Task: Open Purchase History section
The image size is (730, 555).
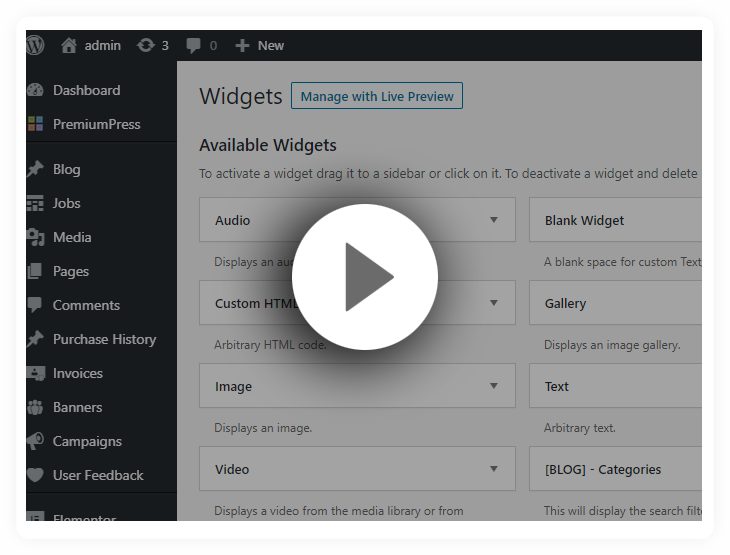Action: (104, 339)
